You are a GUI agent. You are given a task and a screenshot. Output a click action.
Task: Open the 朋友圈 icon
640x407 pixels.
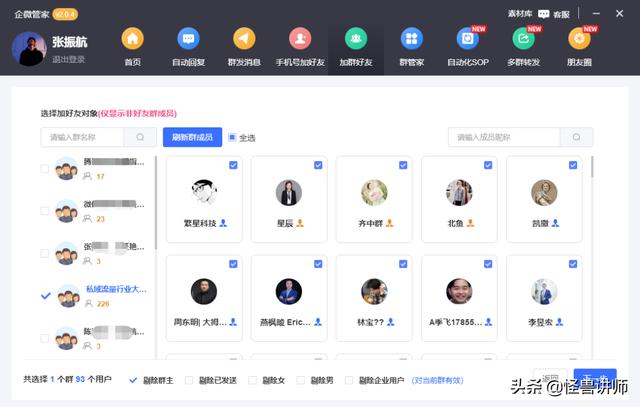point(579,39)
